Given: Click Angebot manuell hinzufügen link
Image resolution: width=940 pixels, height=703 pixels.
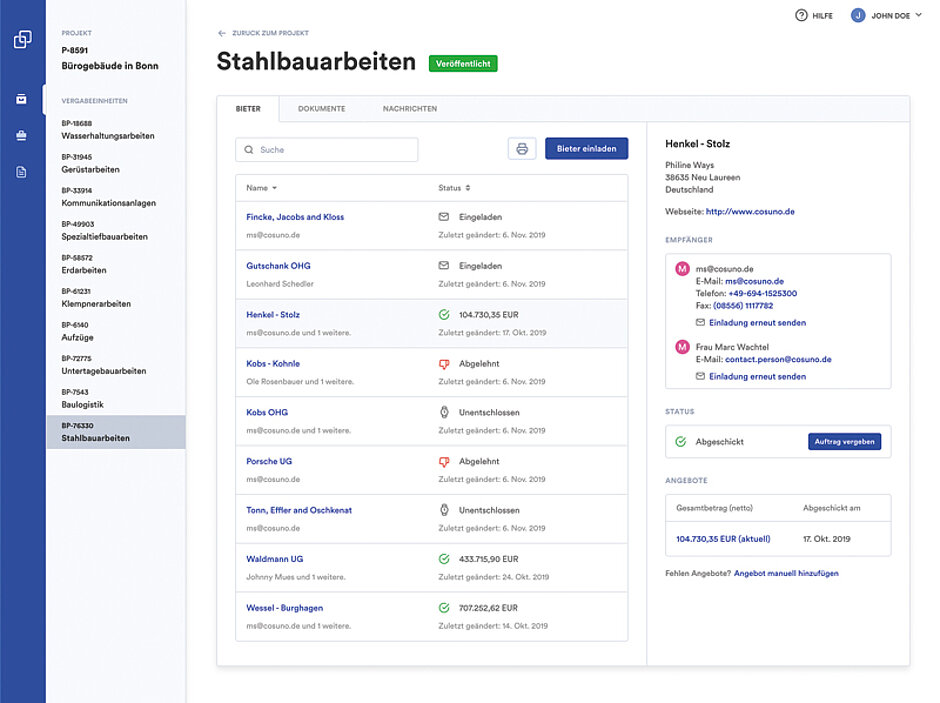Looking at the screenshot, I should tap(786, 574).
